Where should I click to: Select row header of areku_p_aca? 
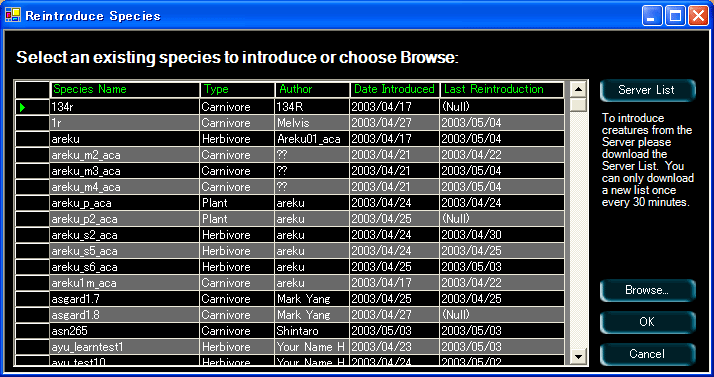pos(32,203)
